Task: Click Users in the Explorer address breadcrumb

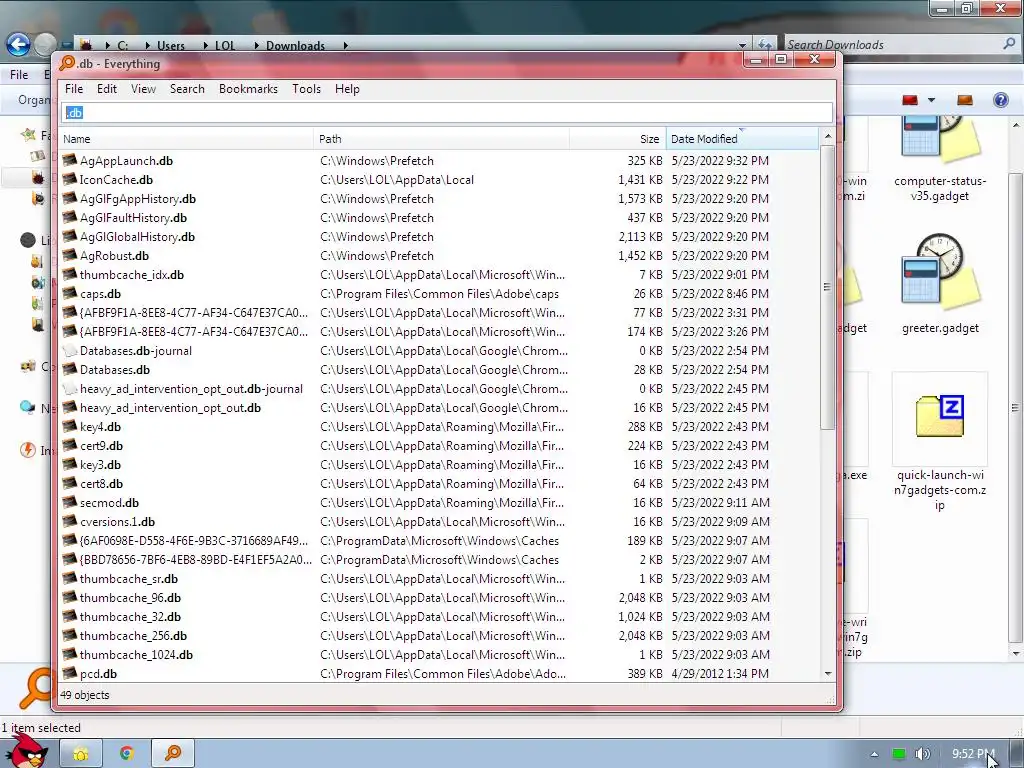Action: [x=170, y=46]
